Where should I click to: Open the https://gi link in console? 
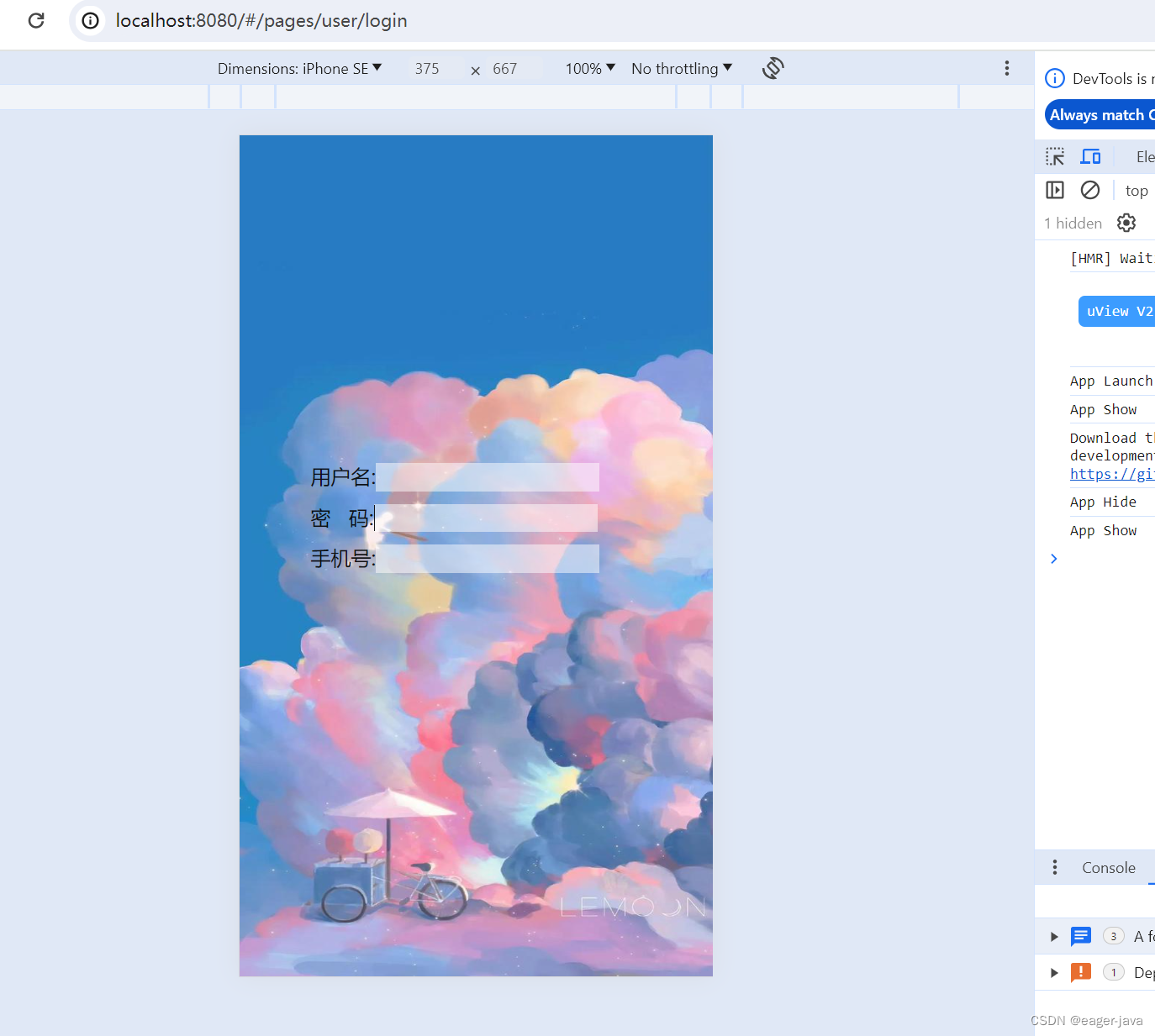1112,474
